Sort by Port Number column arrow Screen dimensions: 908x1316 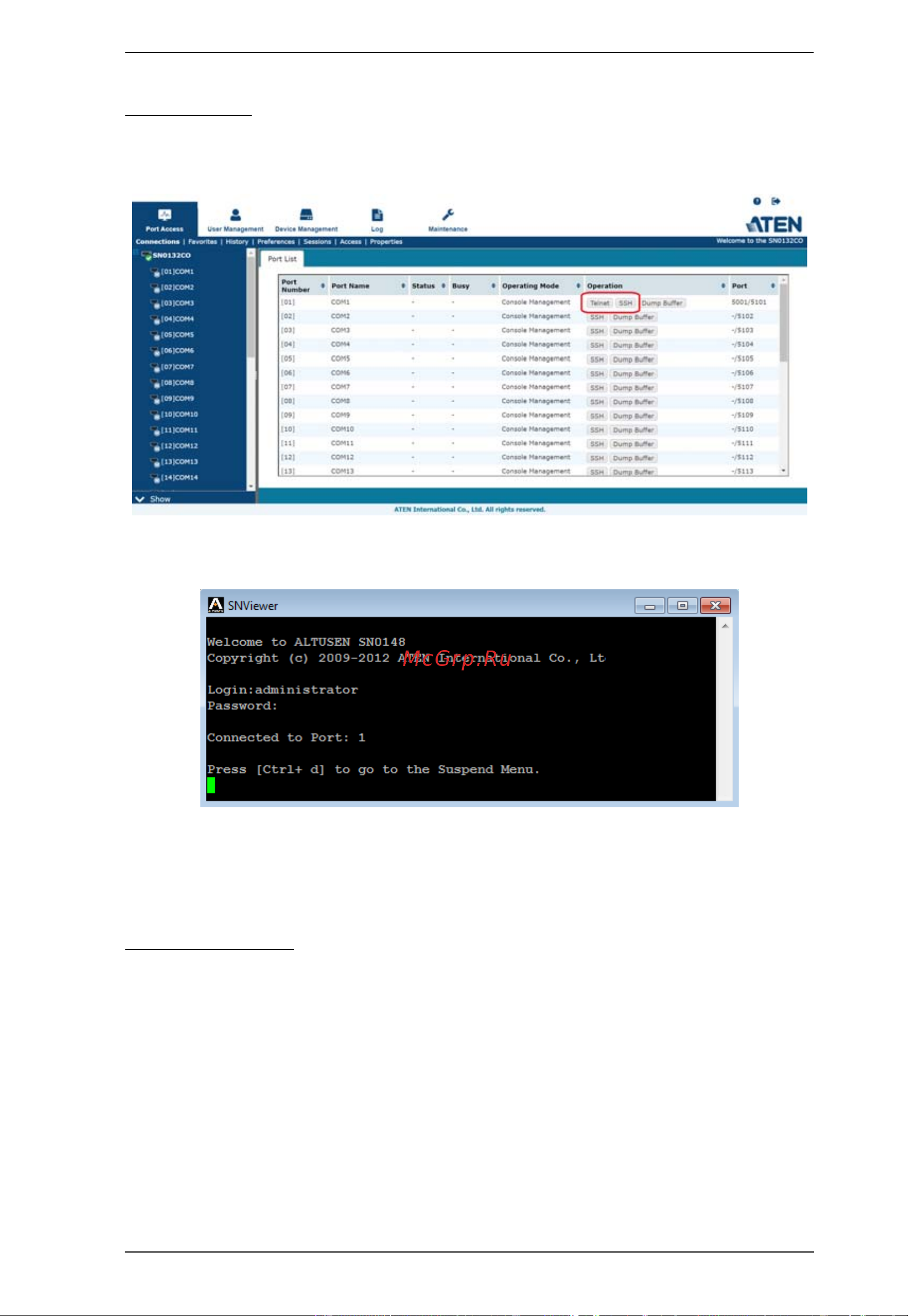pos(322,285)
